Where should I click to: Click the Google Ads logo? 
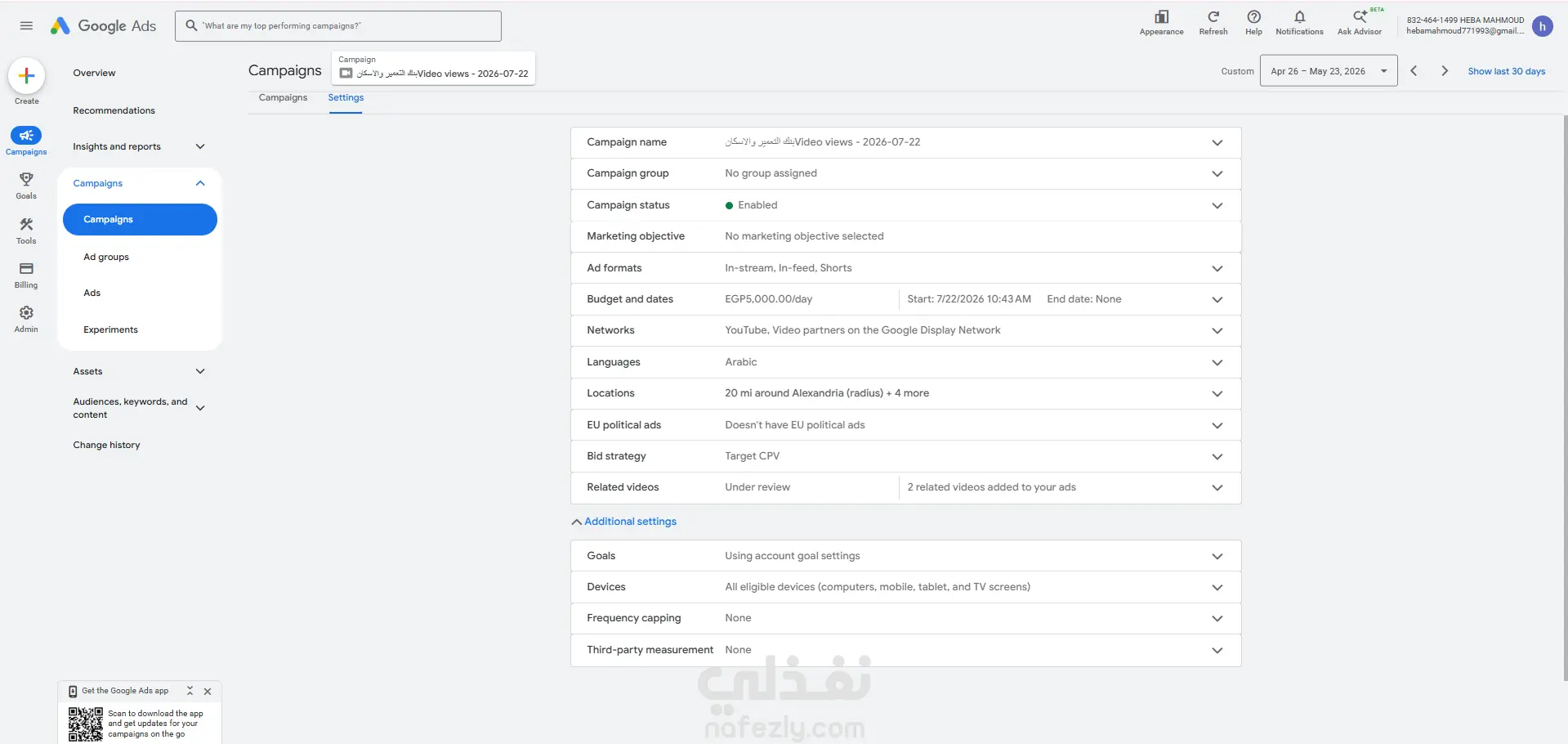coord(103,25)
